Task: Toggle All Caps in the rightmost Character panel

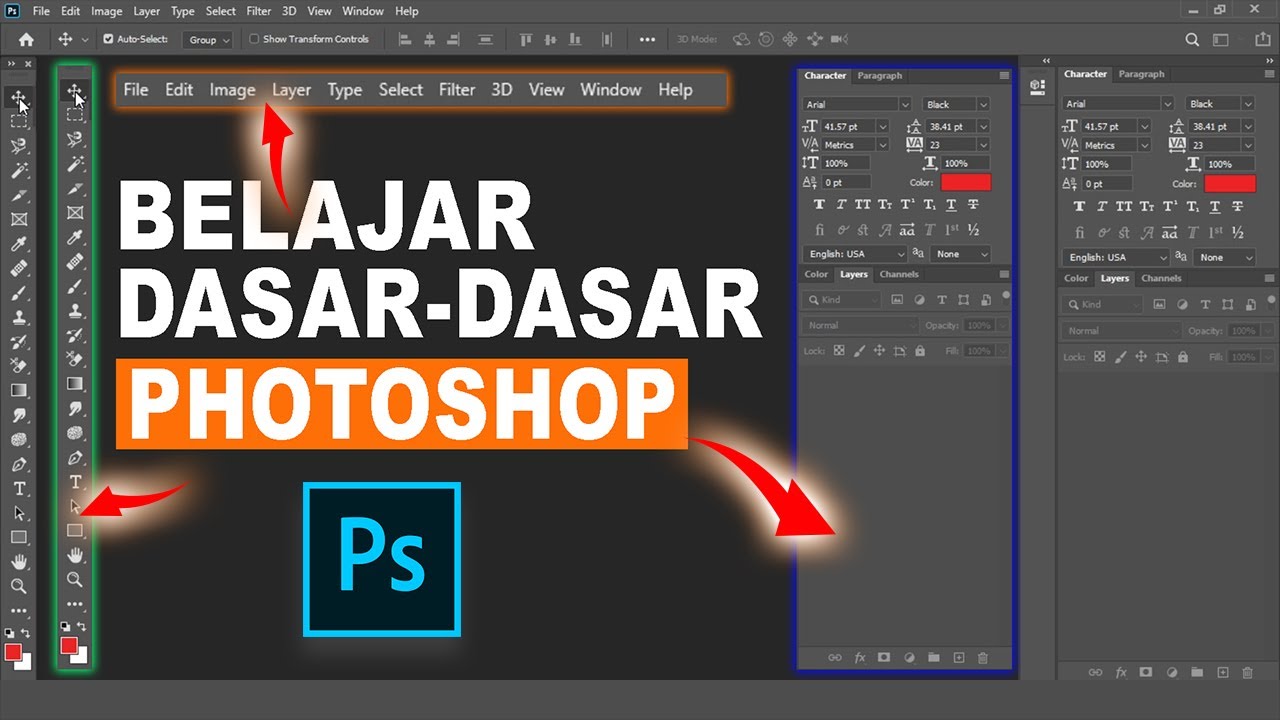Action: pyautogui.click(x=1125, y=207)
